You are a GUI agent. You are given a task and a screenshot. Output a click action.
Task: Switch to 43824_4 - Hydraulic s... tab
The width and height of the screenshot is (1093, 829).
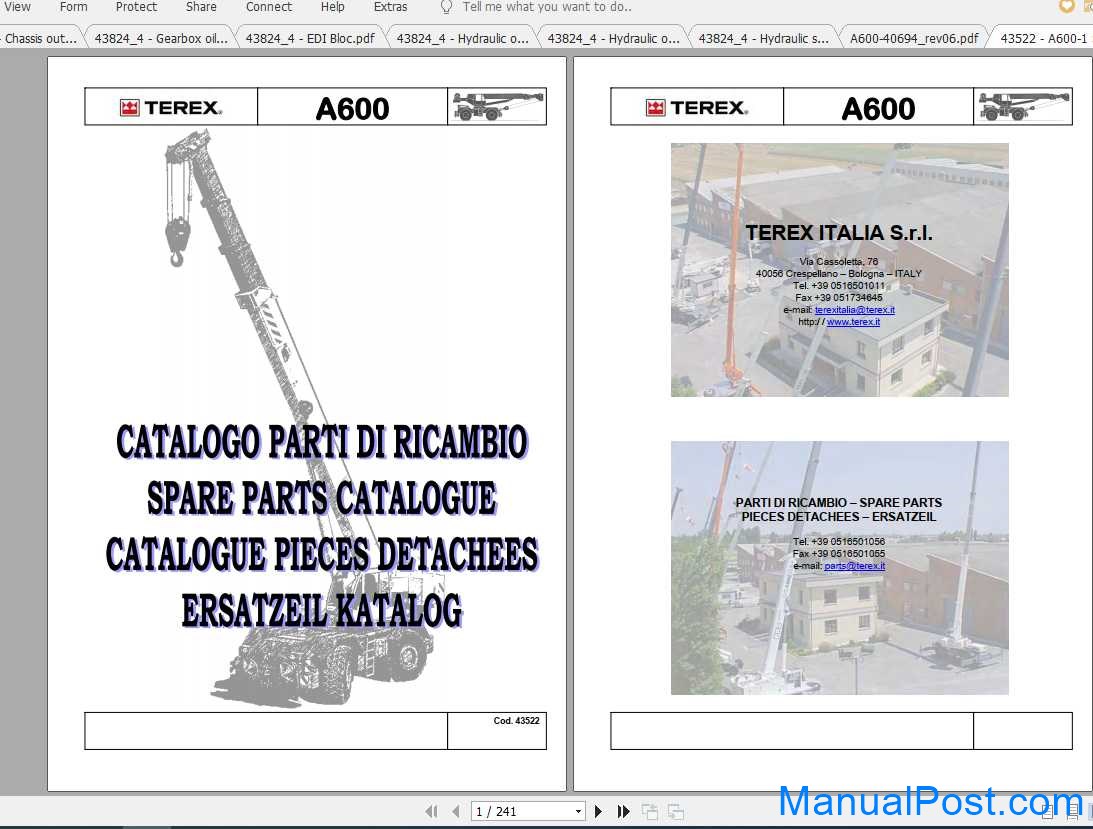(x=763, y=38)
